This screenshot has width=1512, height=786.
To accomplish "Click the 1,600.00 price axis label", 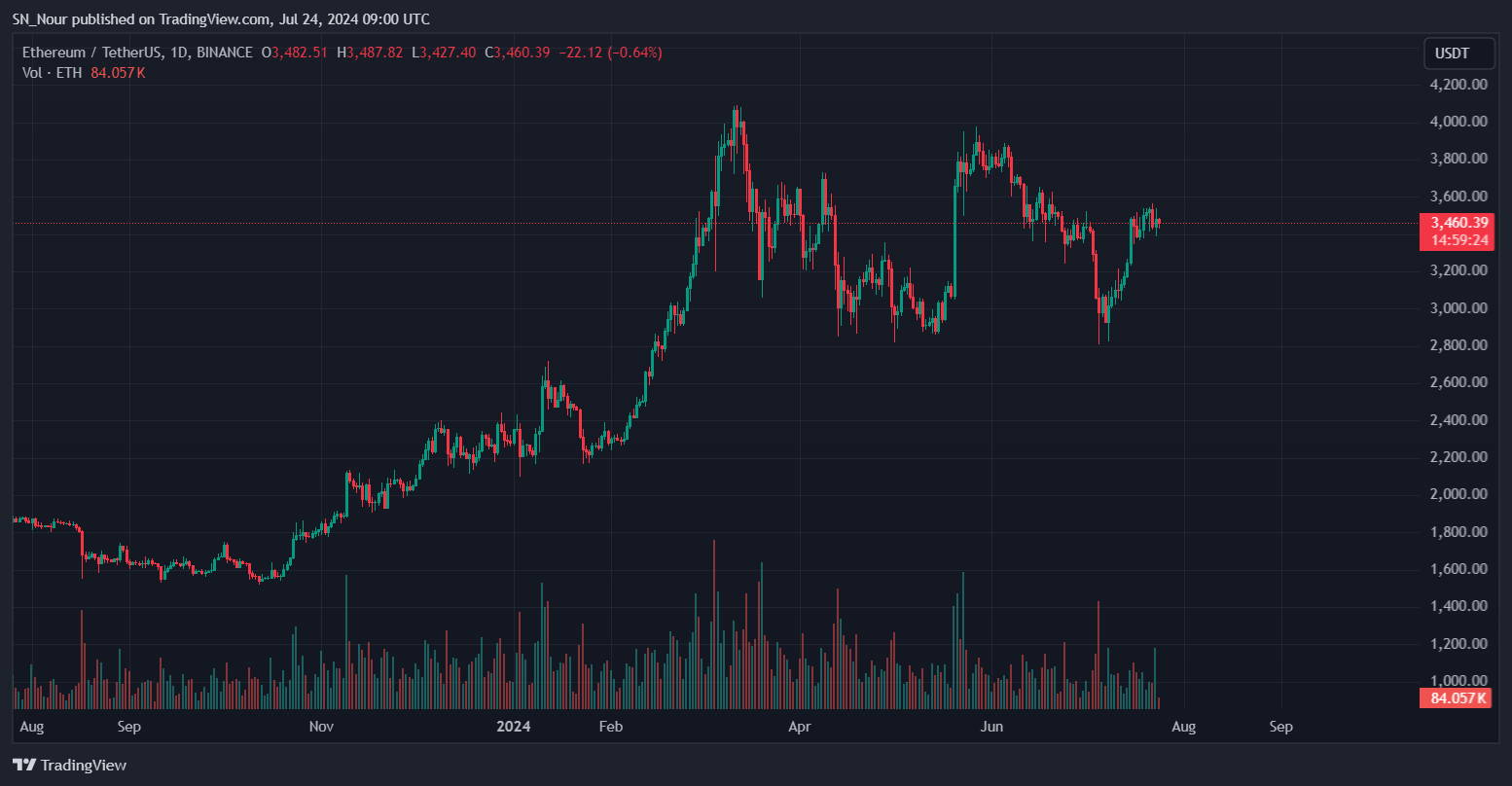I will [x=1458, y=569].
